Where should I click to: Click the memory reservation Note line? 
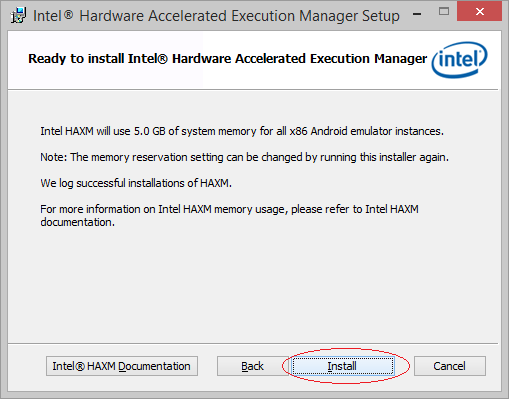(x=244, y=157)
